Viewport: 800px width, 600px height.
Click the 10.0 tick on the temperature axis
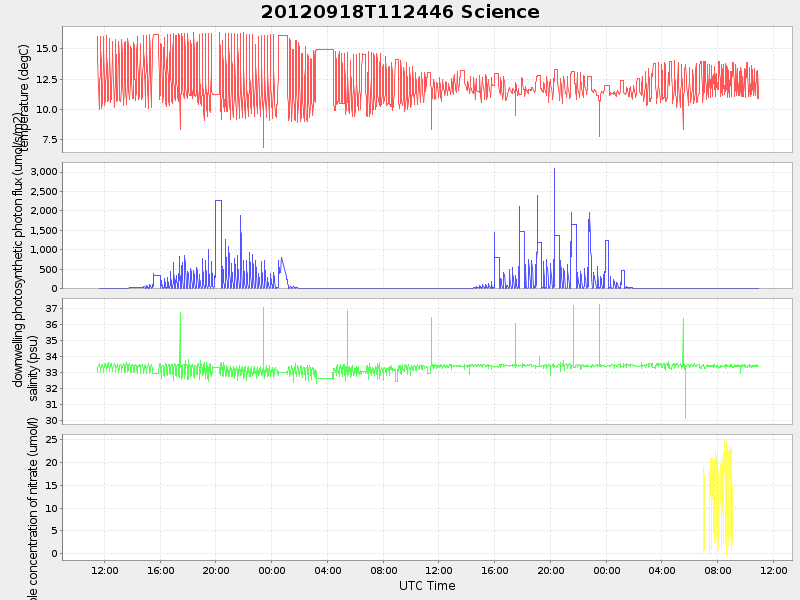click(x=47, y=110)
